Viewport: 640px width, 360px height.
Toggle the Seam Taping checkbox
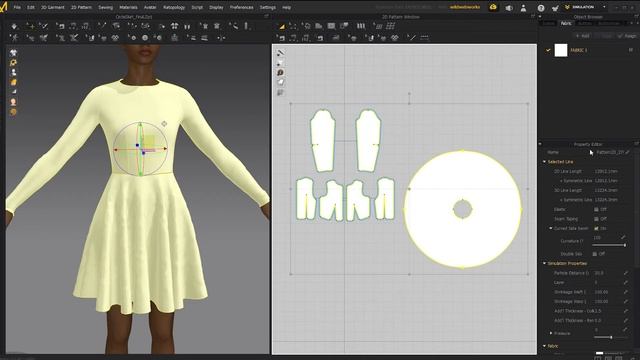pyautogui.click(x=596, y=219)
